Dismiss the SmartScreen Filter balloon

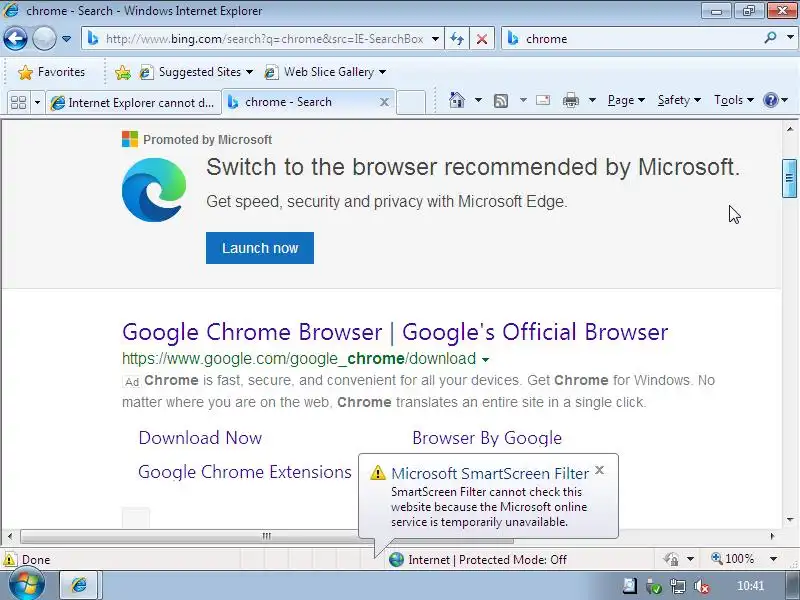[599, 470]
